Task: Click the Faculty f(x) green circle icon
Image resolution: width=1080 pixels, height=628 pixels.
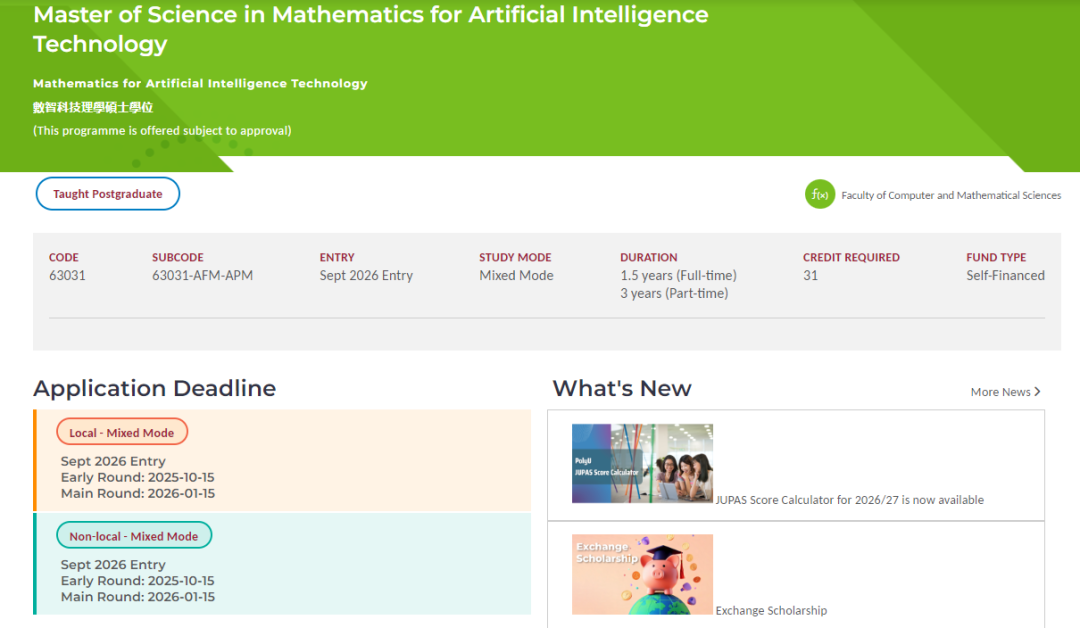Action: (820, 195)
